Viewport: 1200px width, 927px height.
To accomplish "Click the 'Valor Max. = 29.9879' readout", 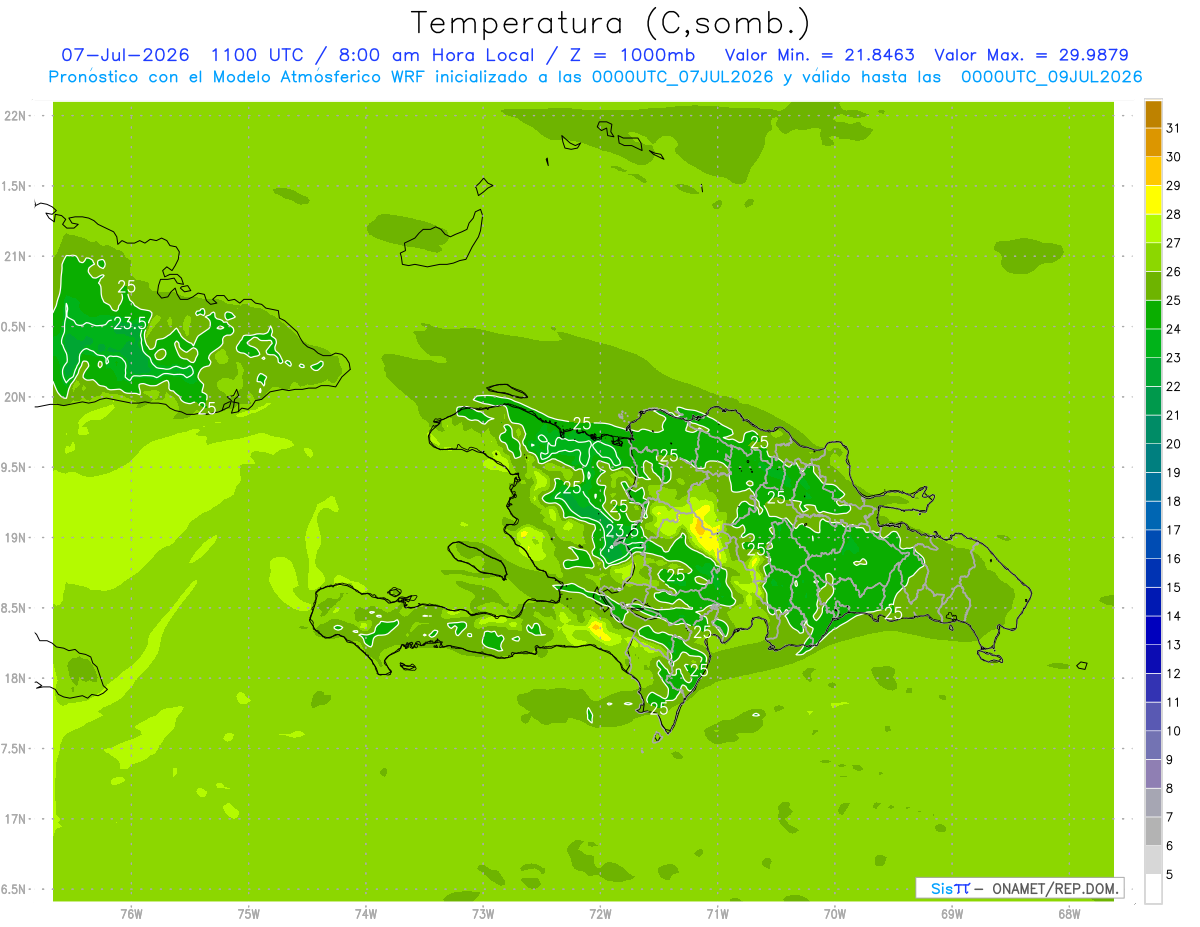I will tap(1031, 55).
